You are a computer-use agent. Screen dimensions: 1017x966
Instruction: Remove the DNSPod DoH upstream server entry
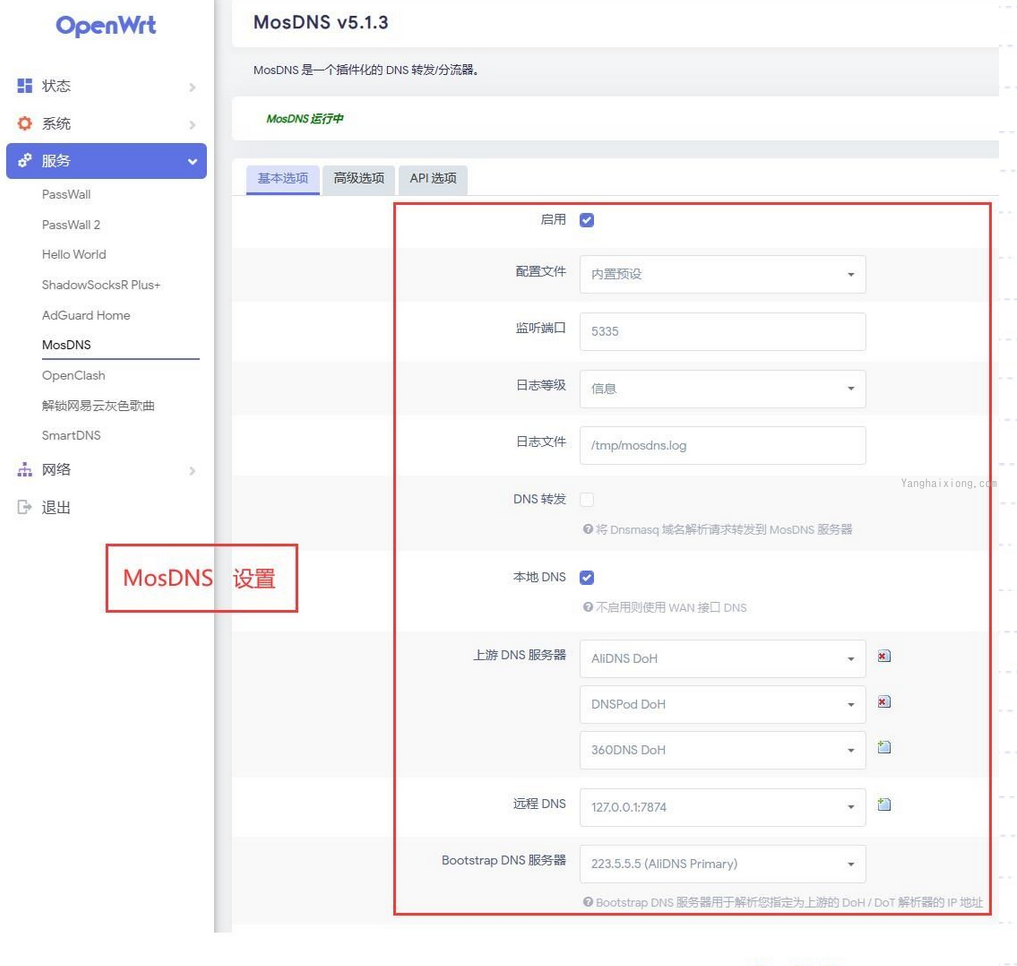pyautogui.click(x=884, y=702)
